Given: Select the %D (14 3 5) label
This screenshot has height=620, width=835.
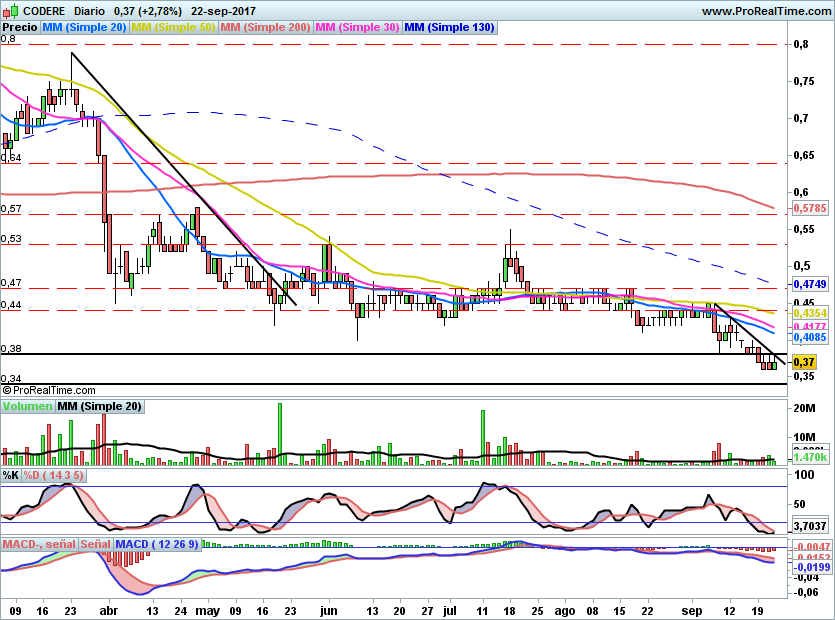Looking at the screenshot, I should [54, 475].
